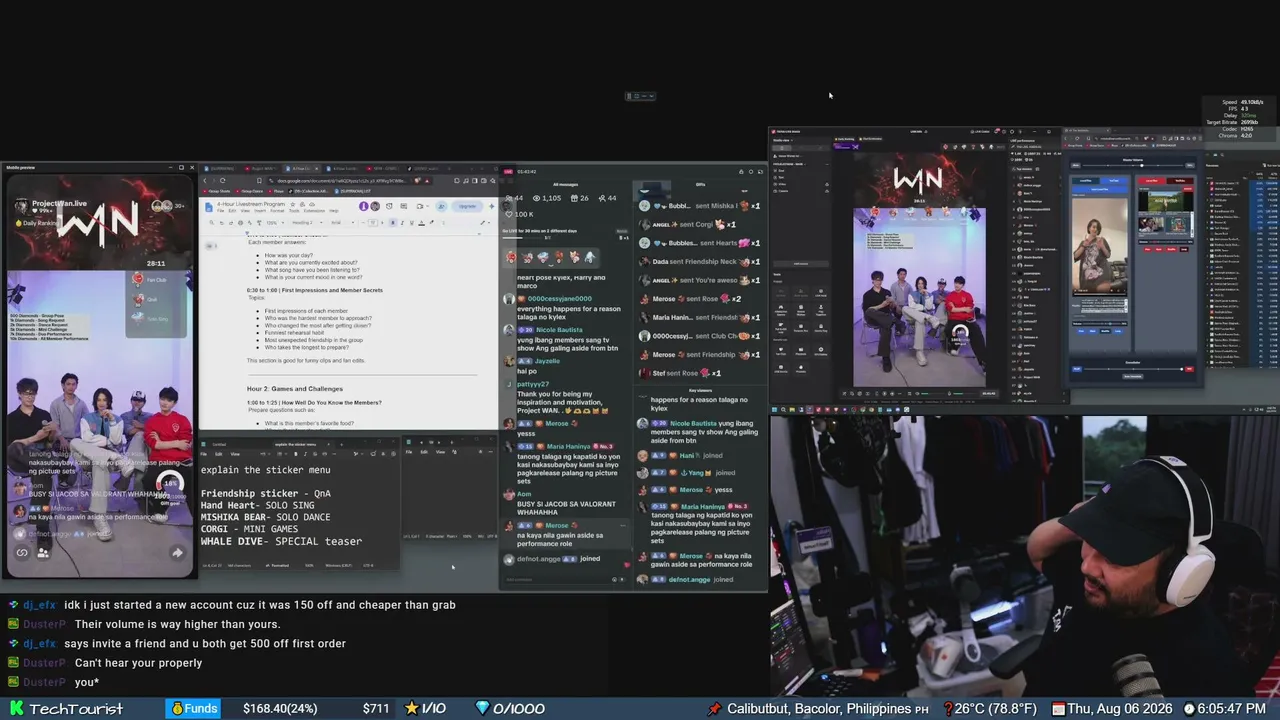The image size is (1280, 720).
Task: Click the diamond 0/1000 counter
Action: click(x=510, y=709)
